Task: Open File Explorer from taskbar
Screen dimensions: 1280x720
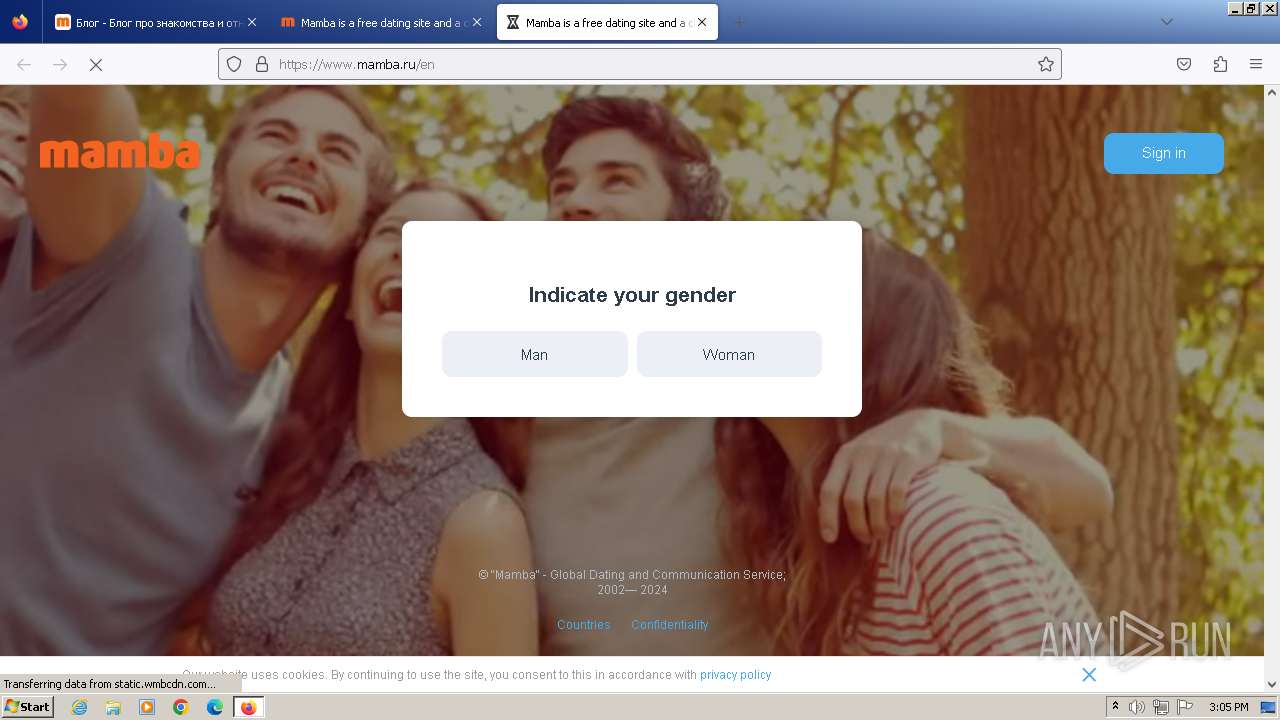Action: 113,707
